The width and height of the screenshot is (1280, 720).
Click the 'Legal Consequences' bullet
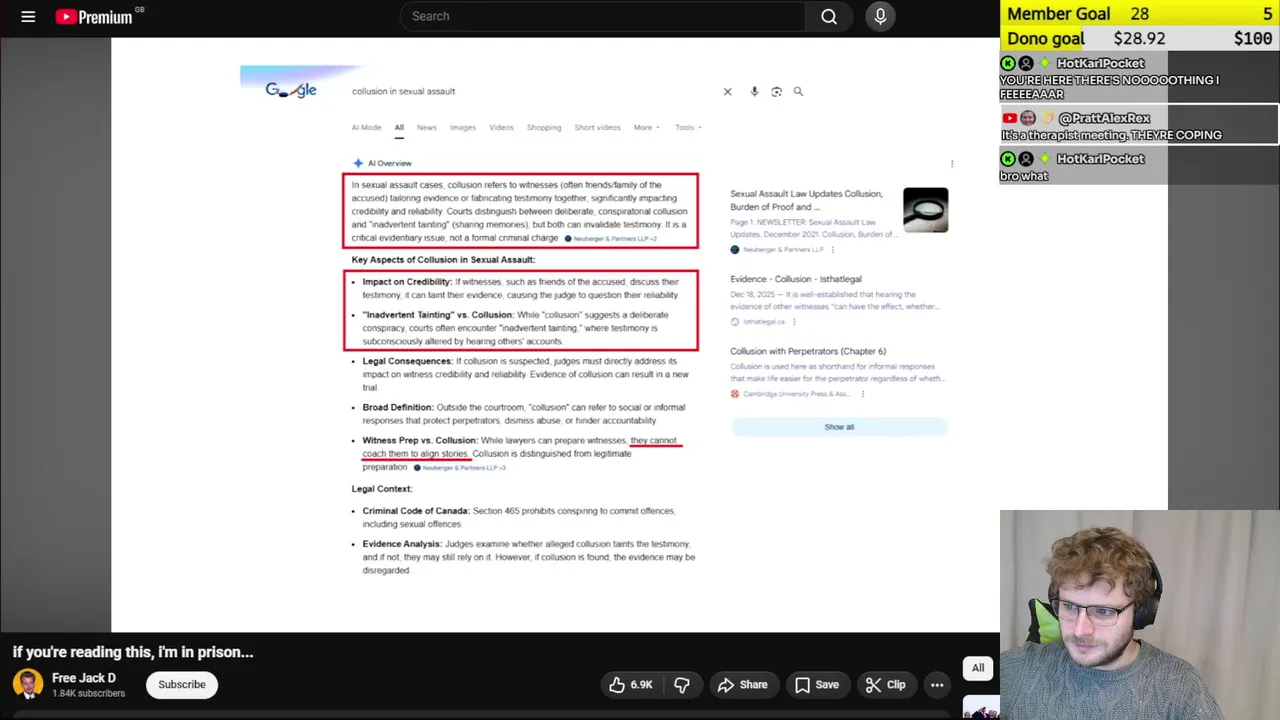point(525,374)
